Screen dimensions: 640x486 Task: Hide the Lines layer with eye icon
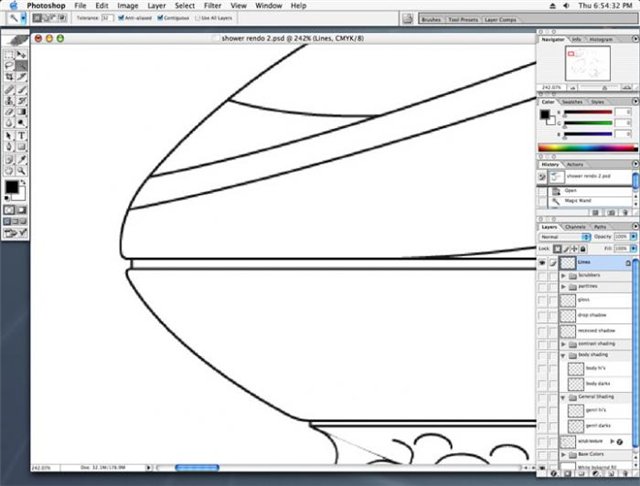542,263
